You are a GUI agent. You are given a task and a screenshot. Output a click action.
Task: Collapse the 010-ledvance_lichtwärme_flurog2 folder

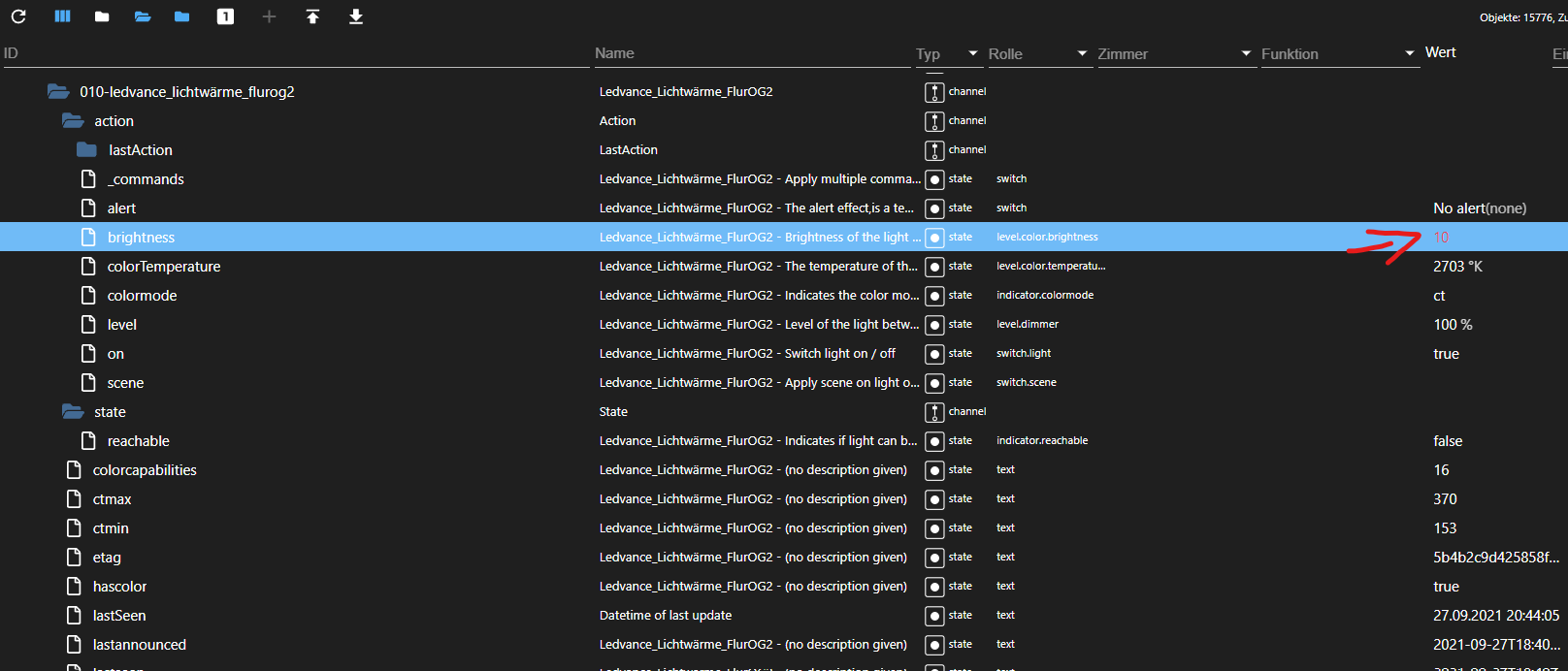click(x=58, y=92)
